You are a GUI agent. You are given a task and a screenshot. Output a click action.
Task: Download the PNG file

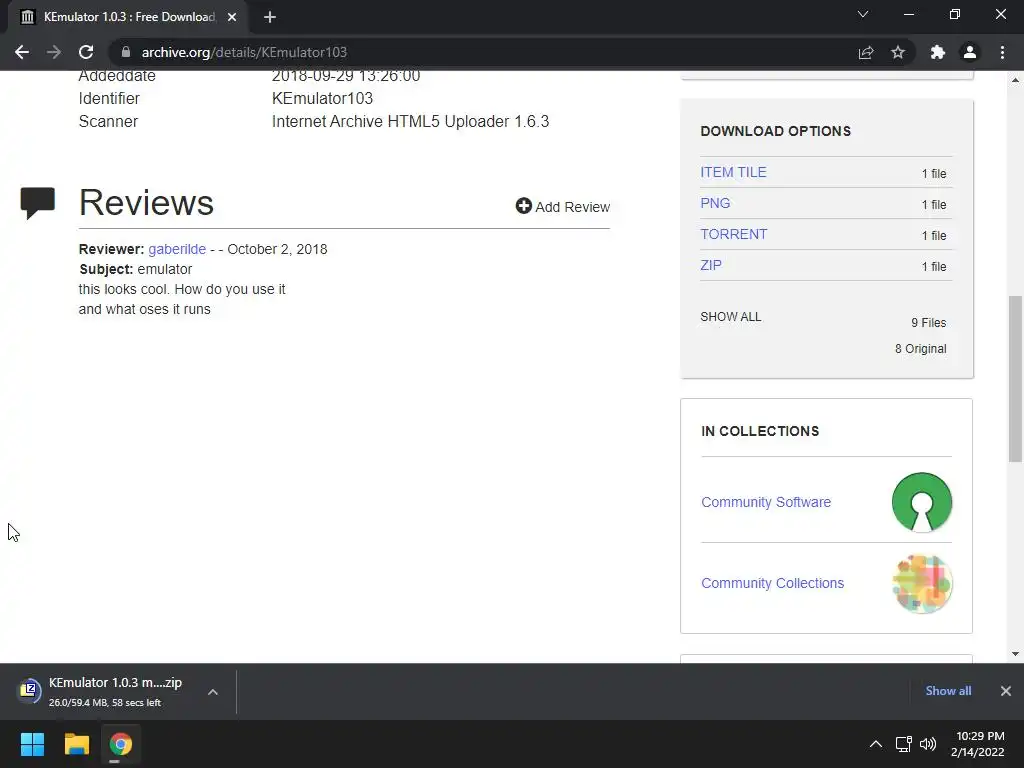point(715,203)
